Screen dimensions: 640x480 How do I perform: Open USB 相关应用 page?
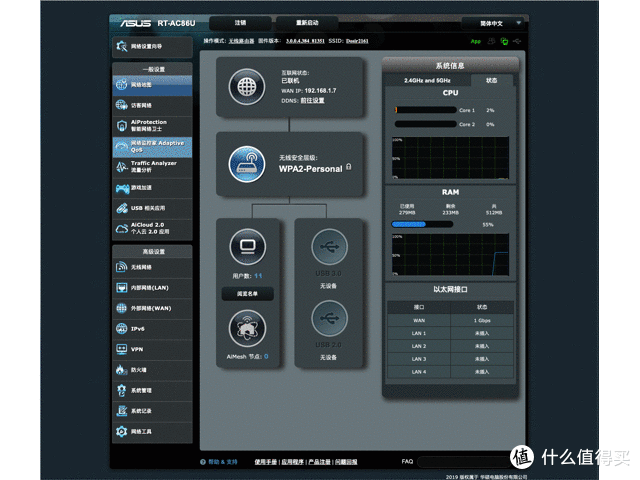pyautogui.click(x=152, y=209)
